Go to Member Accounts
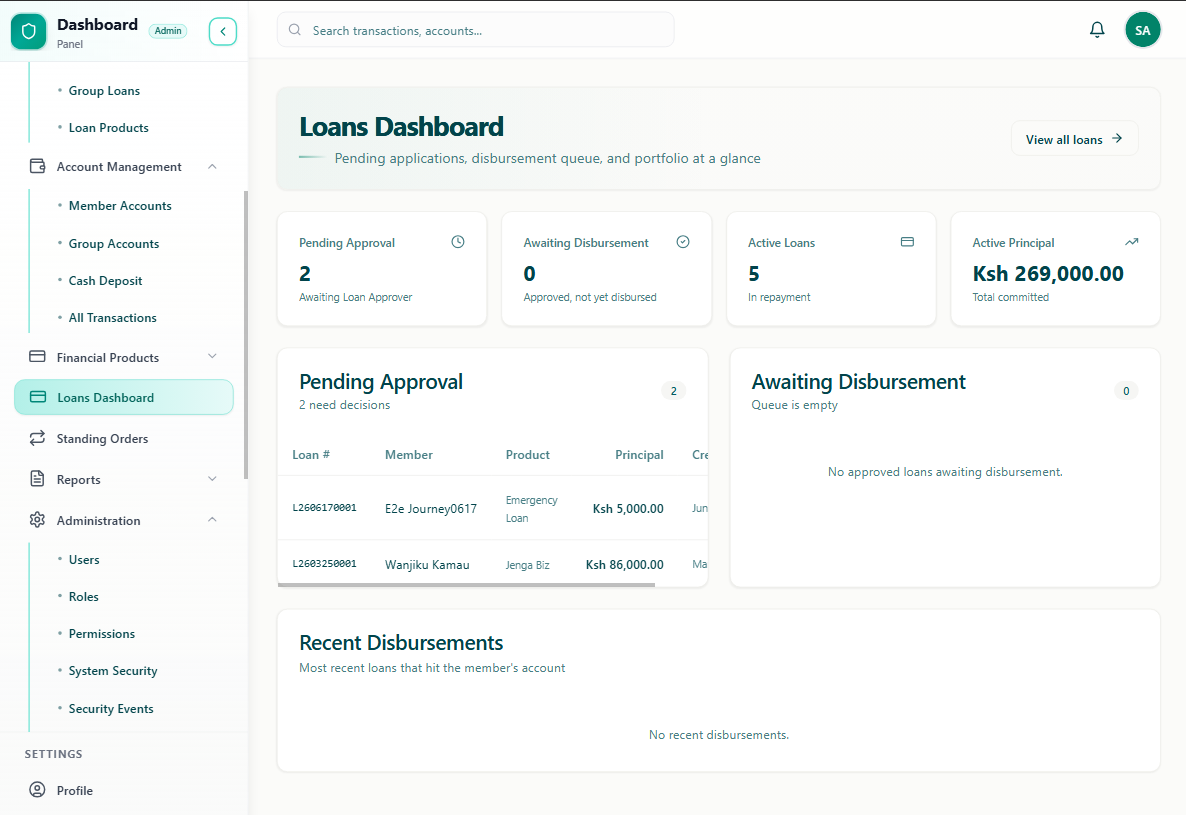This screenshot has width=1186, height=815. (x=120, y=206)
